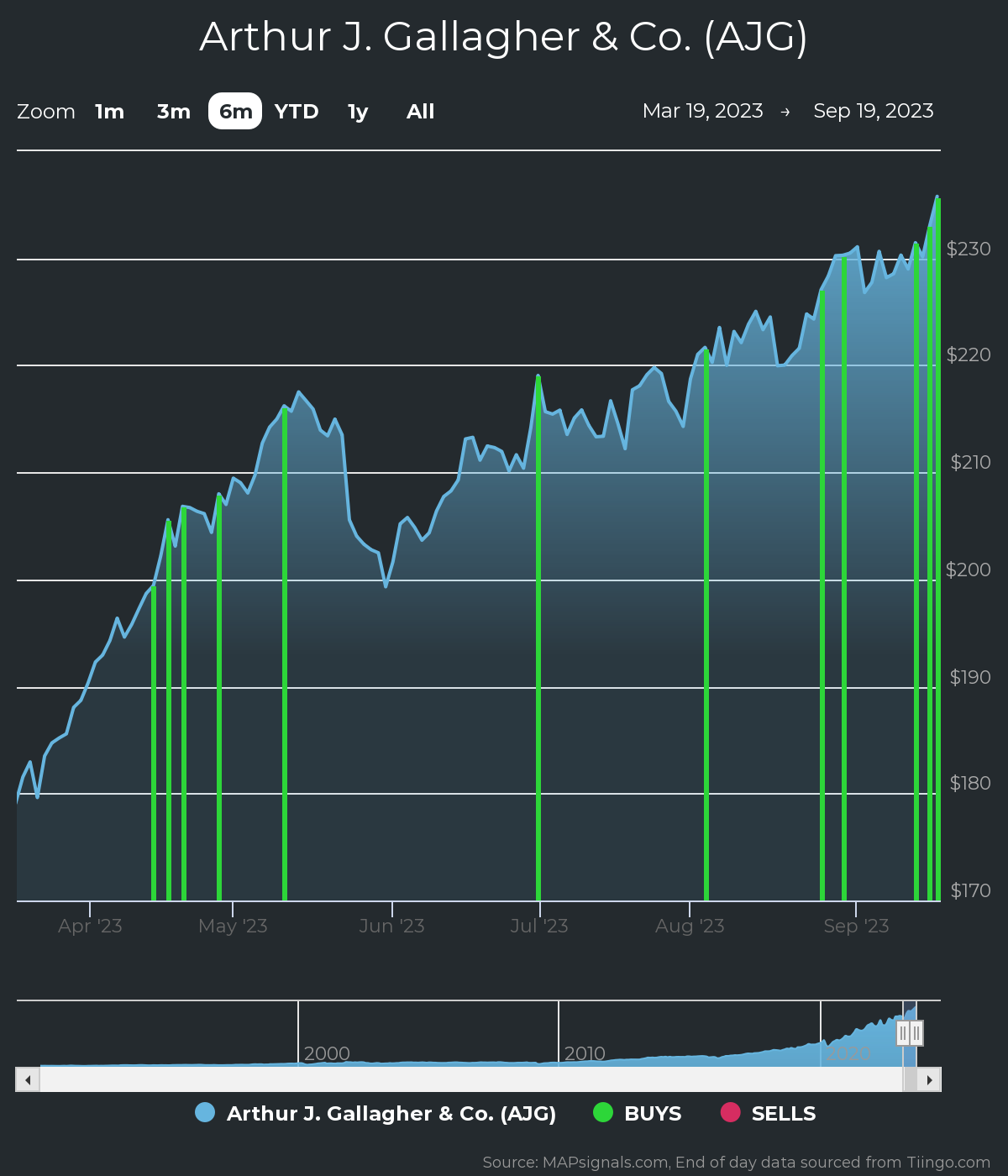Grab the right navigator range handle
The width and height of the screenshot is (1008, 1176).
pyautogui.click(x=916, y=1033)
